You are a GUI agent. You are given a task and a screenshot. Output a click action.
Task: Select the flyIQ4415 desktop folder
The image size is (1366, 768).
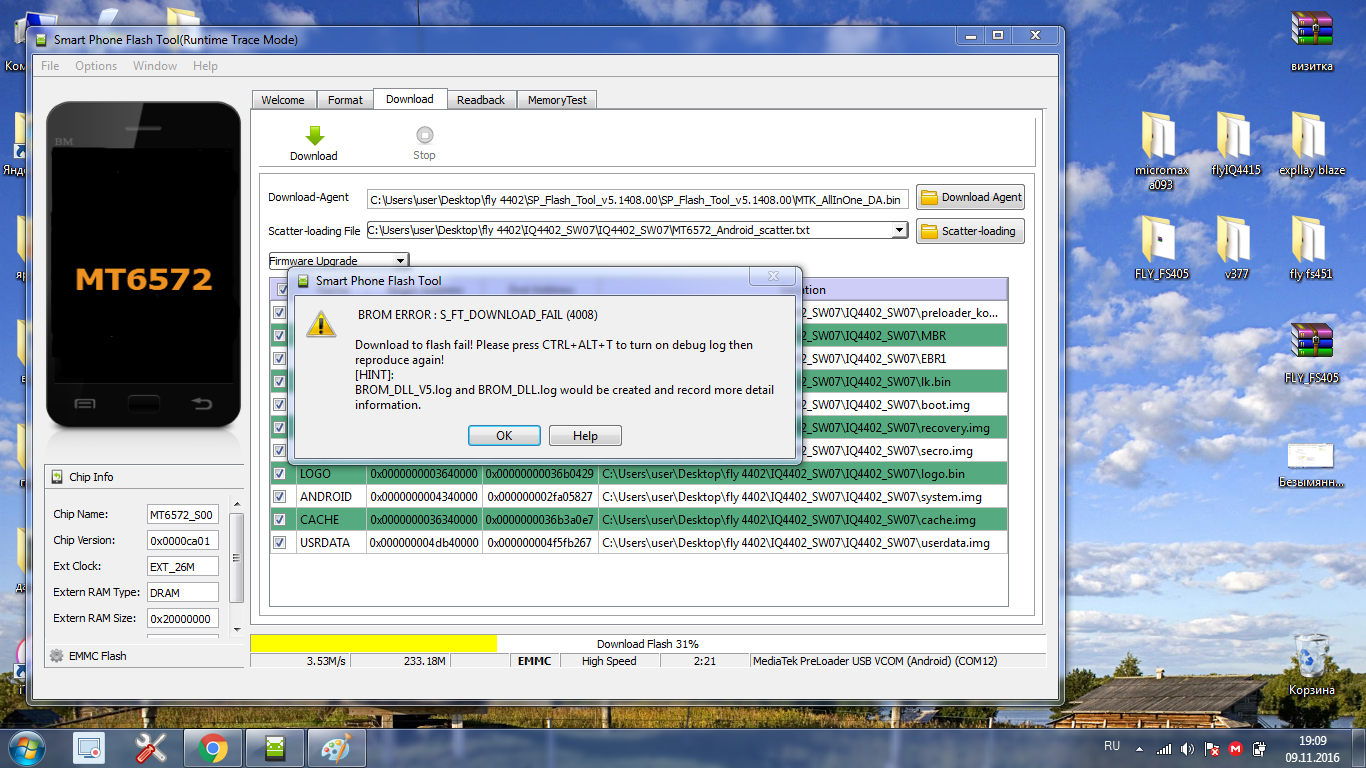(1236, 144)
